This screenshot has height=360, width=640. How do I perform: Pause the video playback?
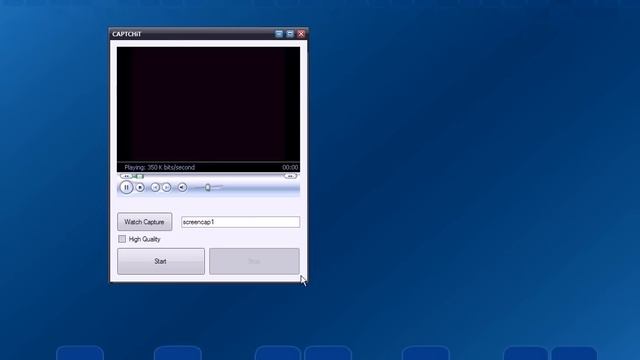coord(126,187)
